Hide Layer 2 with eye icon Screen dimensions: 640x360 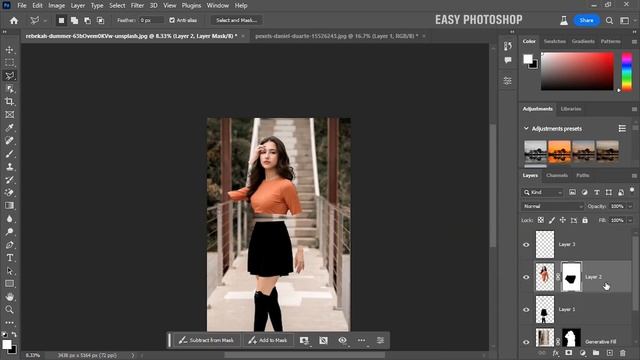click(526, 277)
